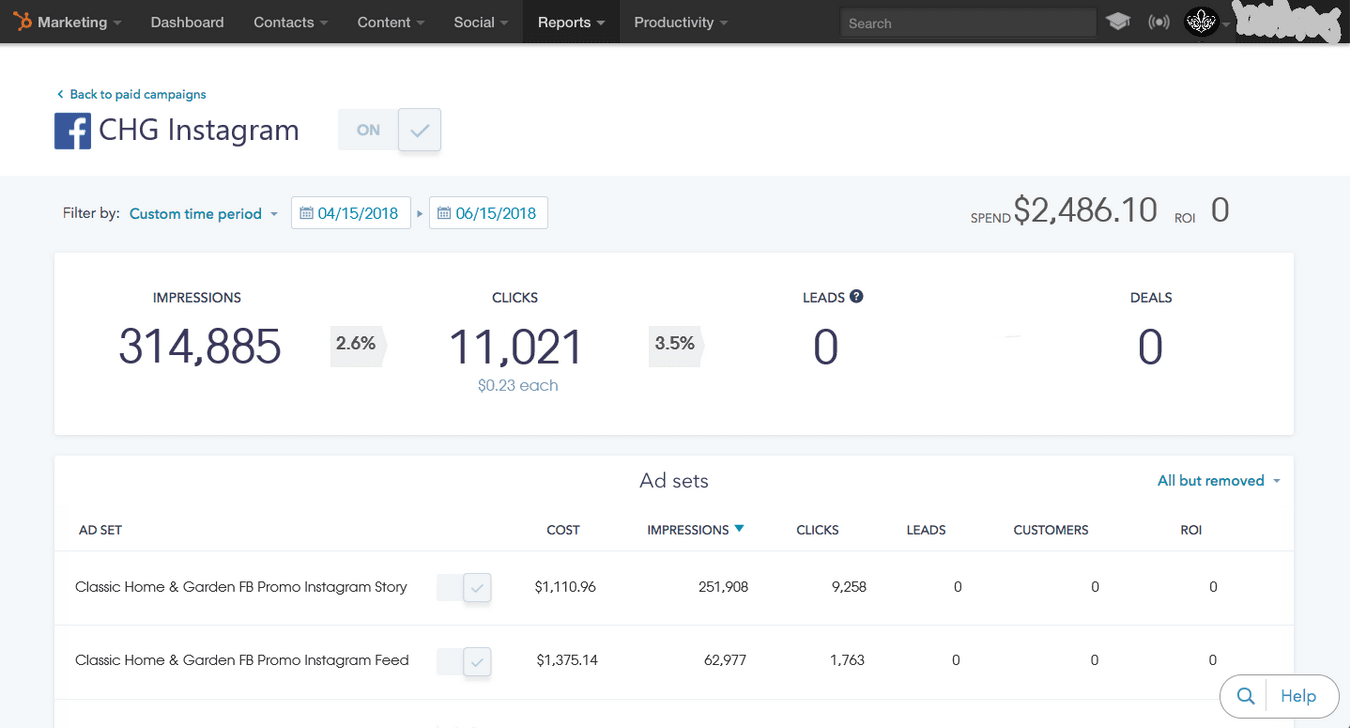Expand the Contacts menu
The height and width of the screenshot is (728, 1350).
click(x=290, y=22)
